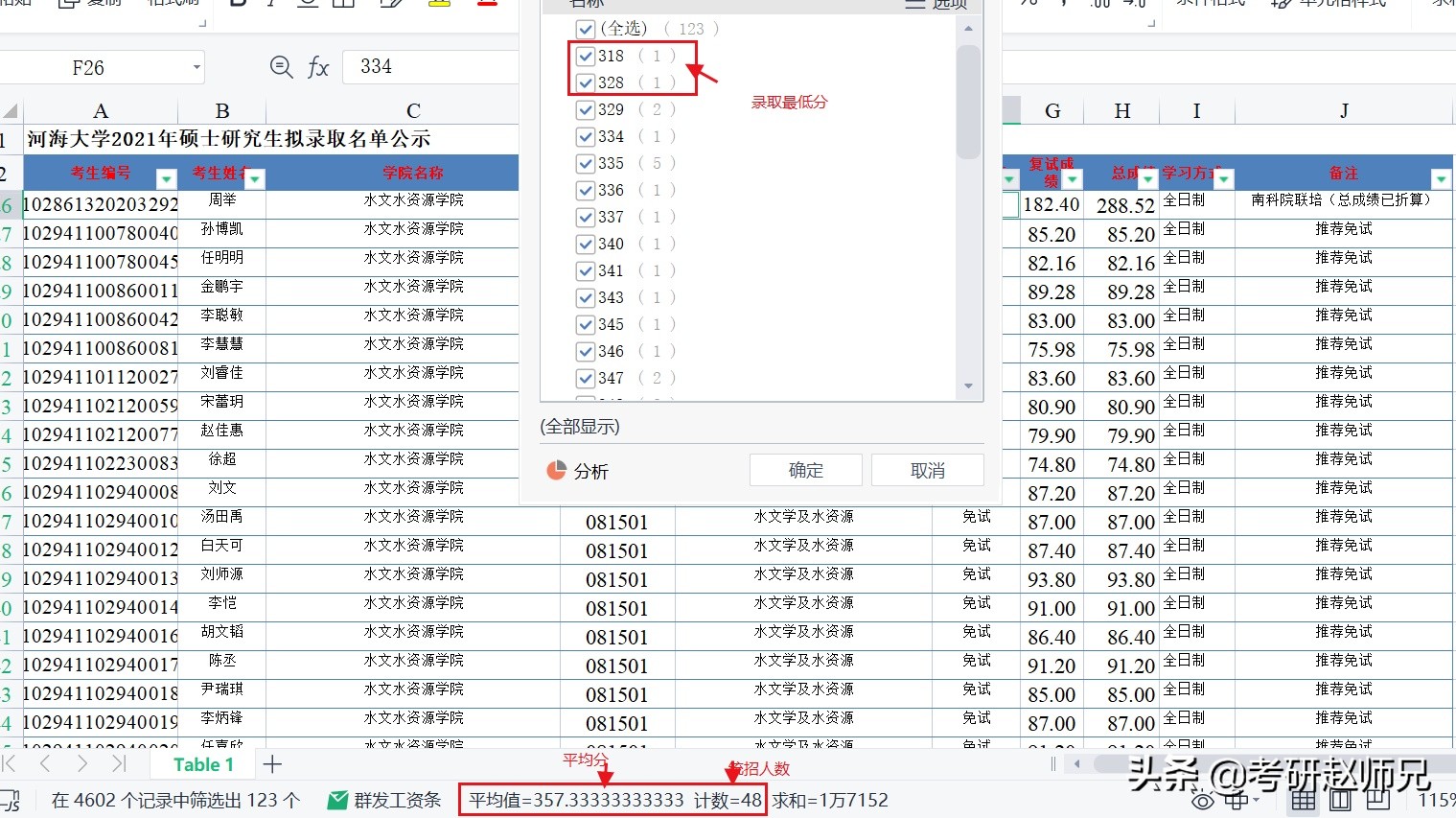Screen dimensions: 1456x818
Task: Select the italic formatting icon
Action: [x=271, y=5]
